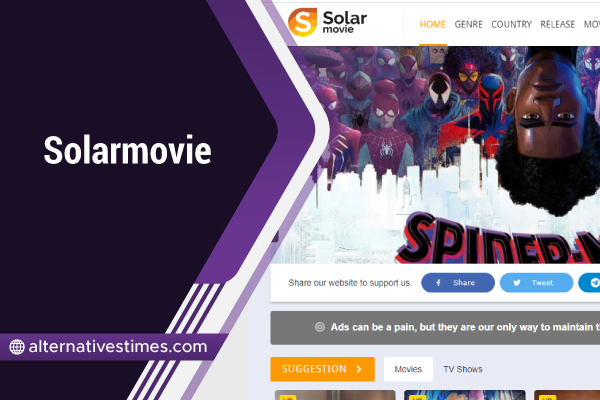Click the gray ads notice banner
This screenshot has width=600, height=400.
pos(435,328)
